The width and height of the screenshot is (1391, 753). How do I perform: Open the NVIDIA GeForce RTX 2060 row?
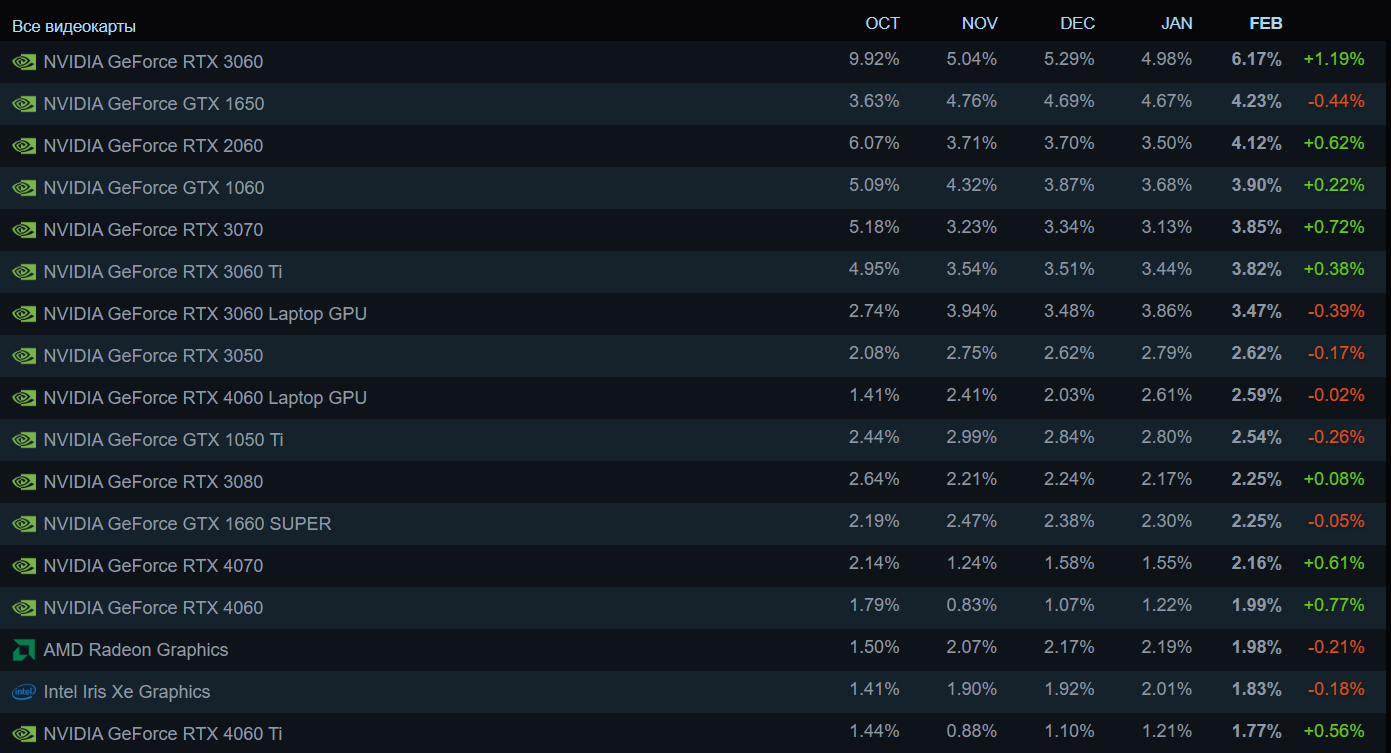click(x=153, y=146)
